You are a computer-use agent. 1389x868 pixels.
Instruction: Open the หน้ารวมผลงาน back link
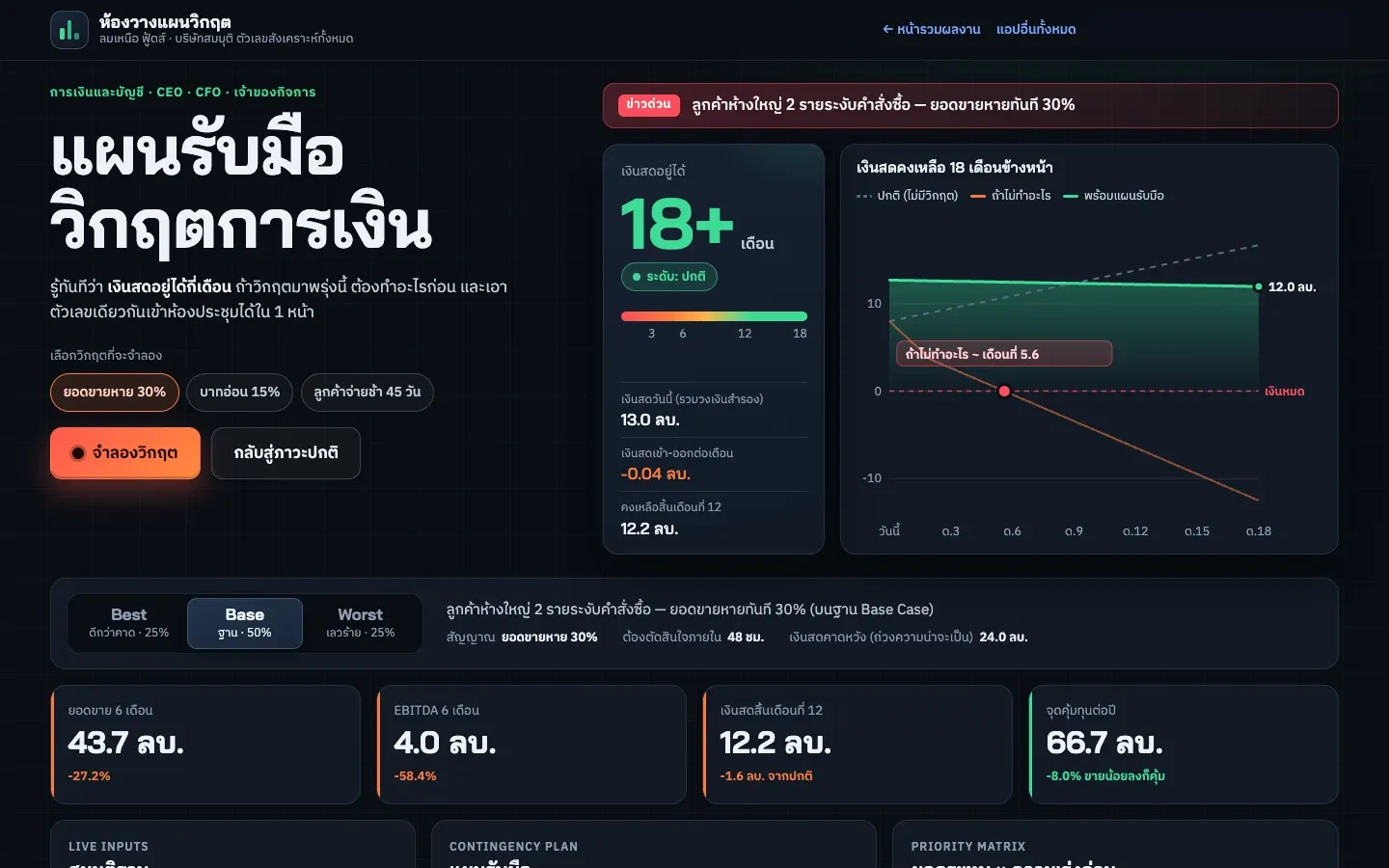pos(931,30)
